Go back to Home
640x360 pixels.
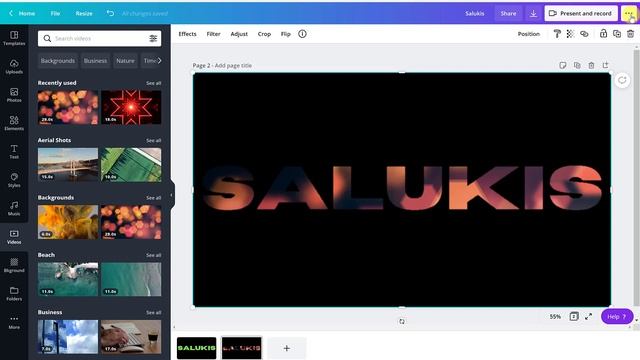click(x=22, y=13)
